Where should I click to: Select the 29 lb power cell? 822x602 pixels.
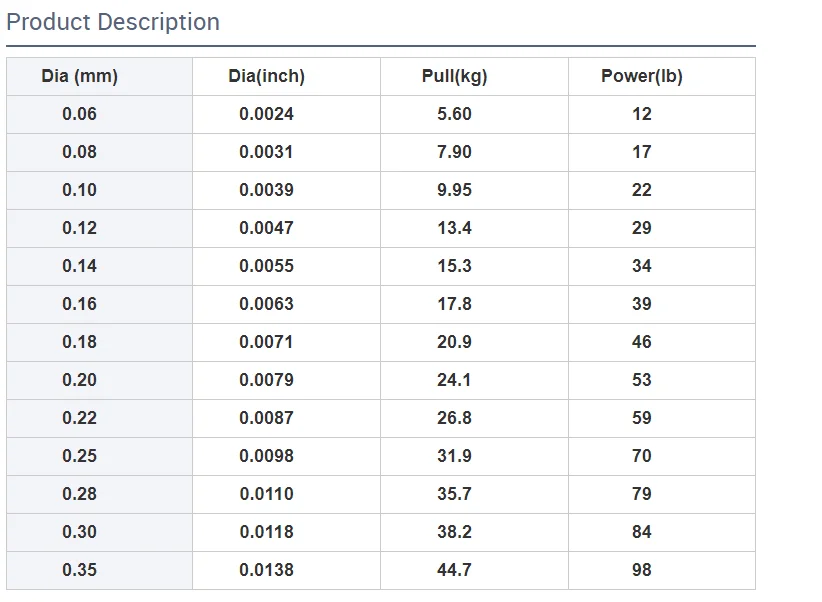(642, 228)
